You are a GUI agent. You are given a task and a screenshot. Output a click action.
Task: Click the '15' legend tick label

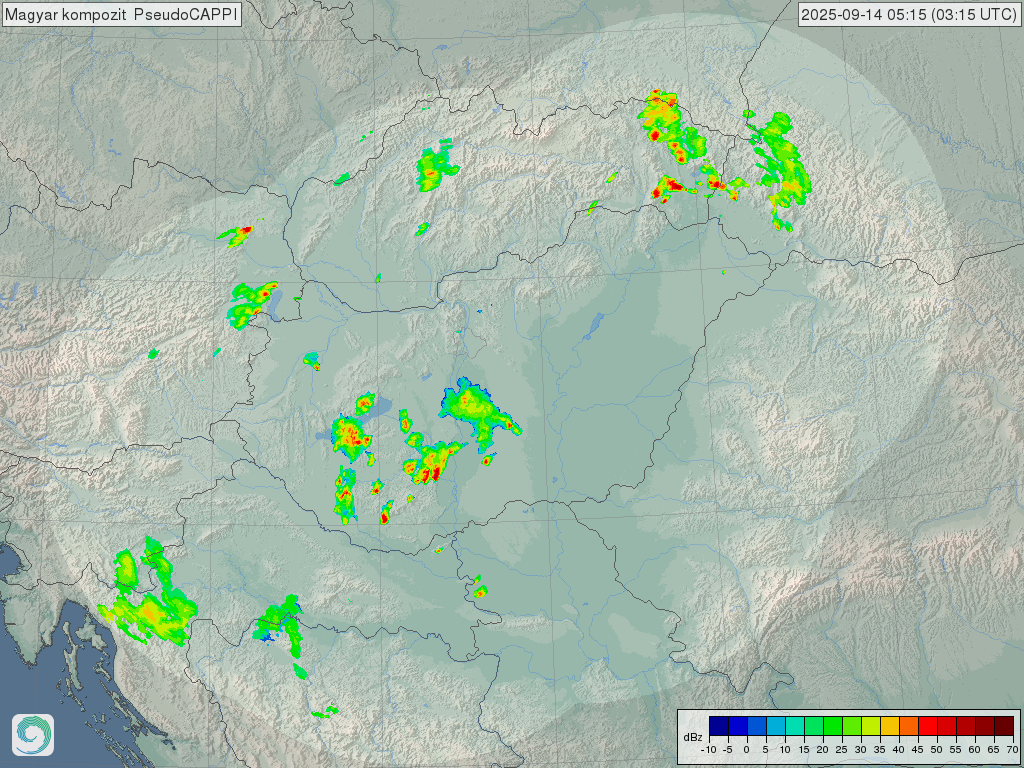tap(804, 750)
